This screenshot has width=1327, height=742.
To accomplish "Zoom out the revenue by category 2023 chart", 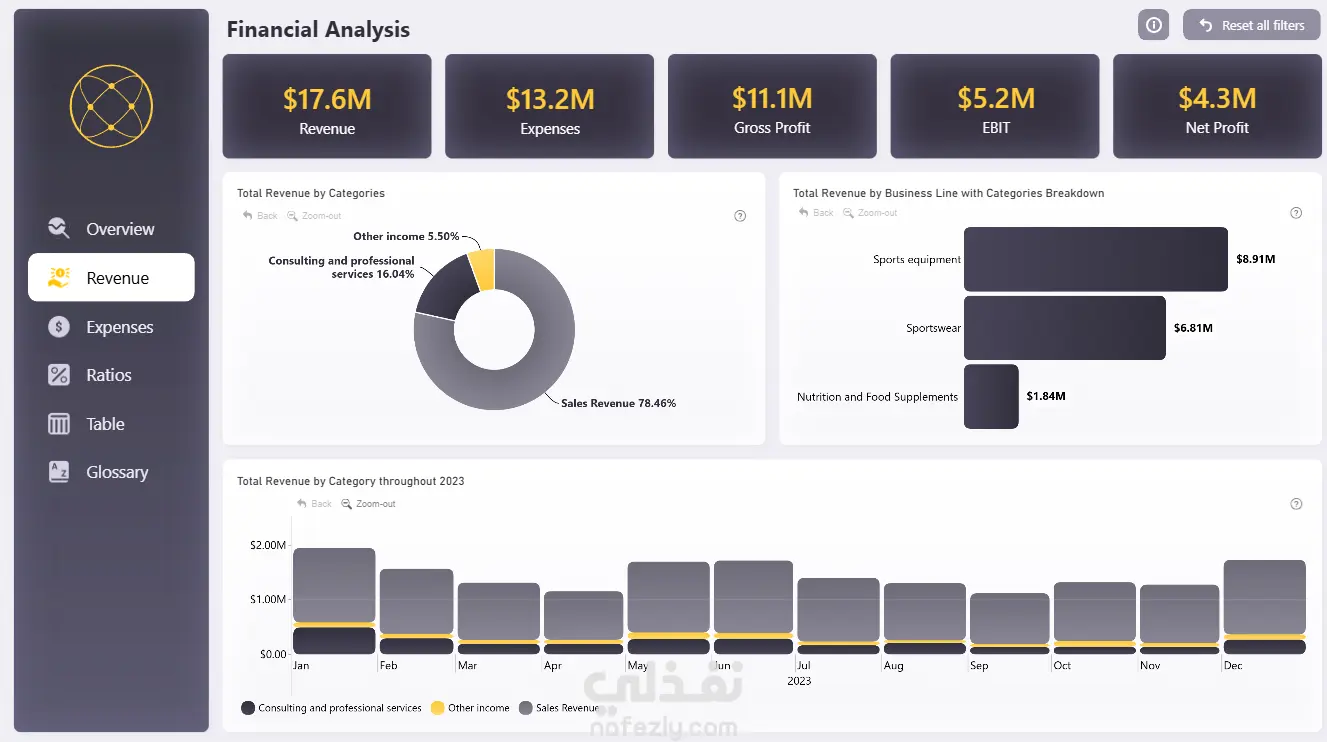I will click(368, 504).
